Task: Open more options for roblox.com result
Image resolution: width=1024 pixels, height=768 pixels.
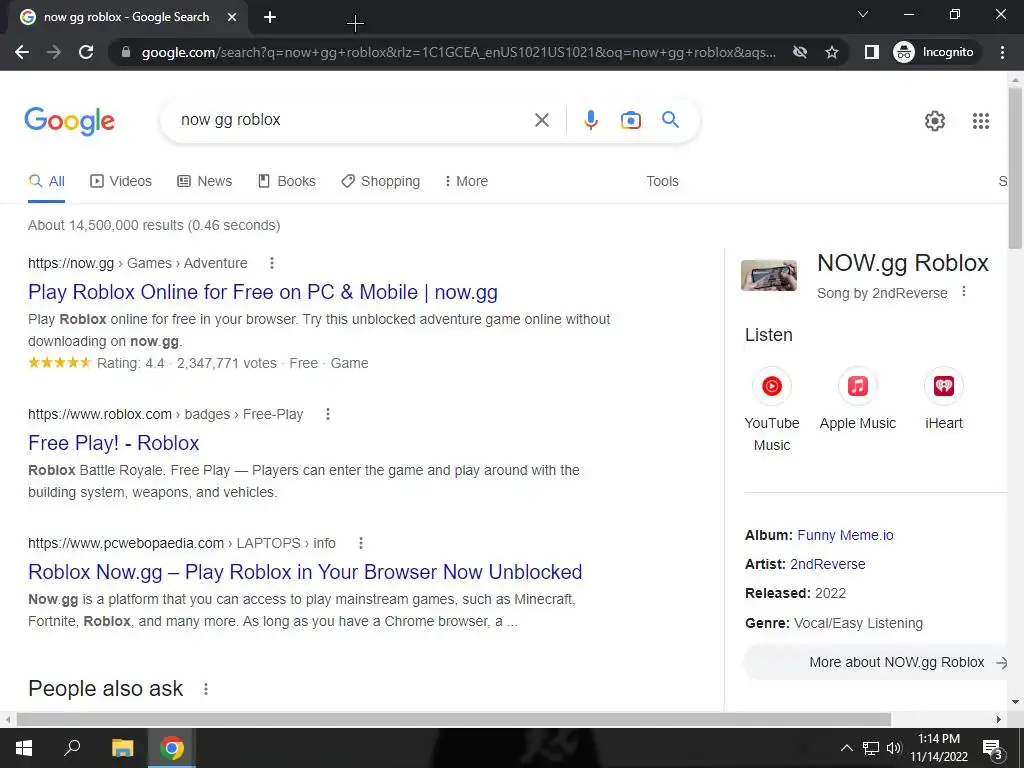Action: click(x=328, y=414)
